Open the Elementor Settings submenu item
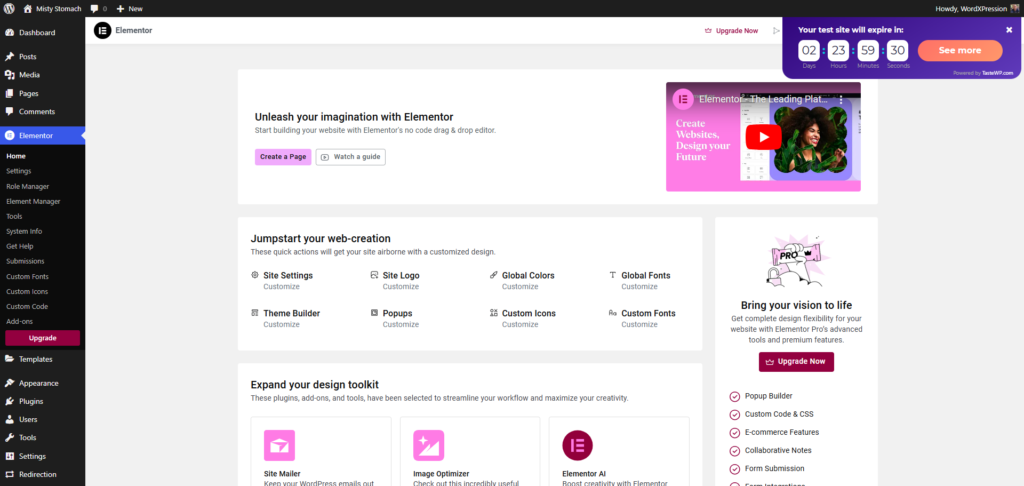 pyautogui.click(x=18, y=171)
